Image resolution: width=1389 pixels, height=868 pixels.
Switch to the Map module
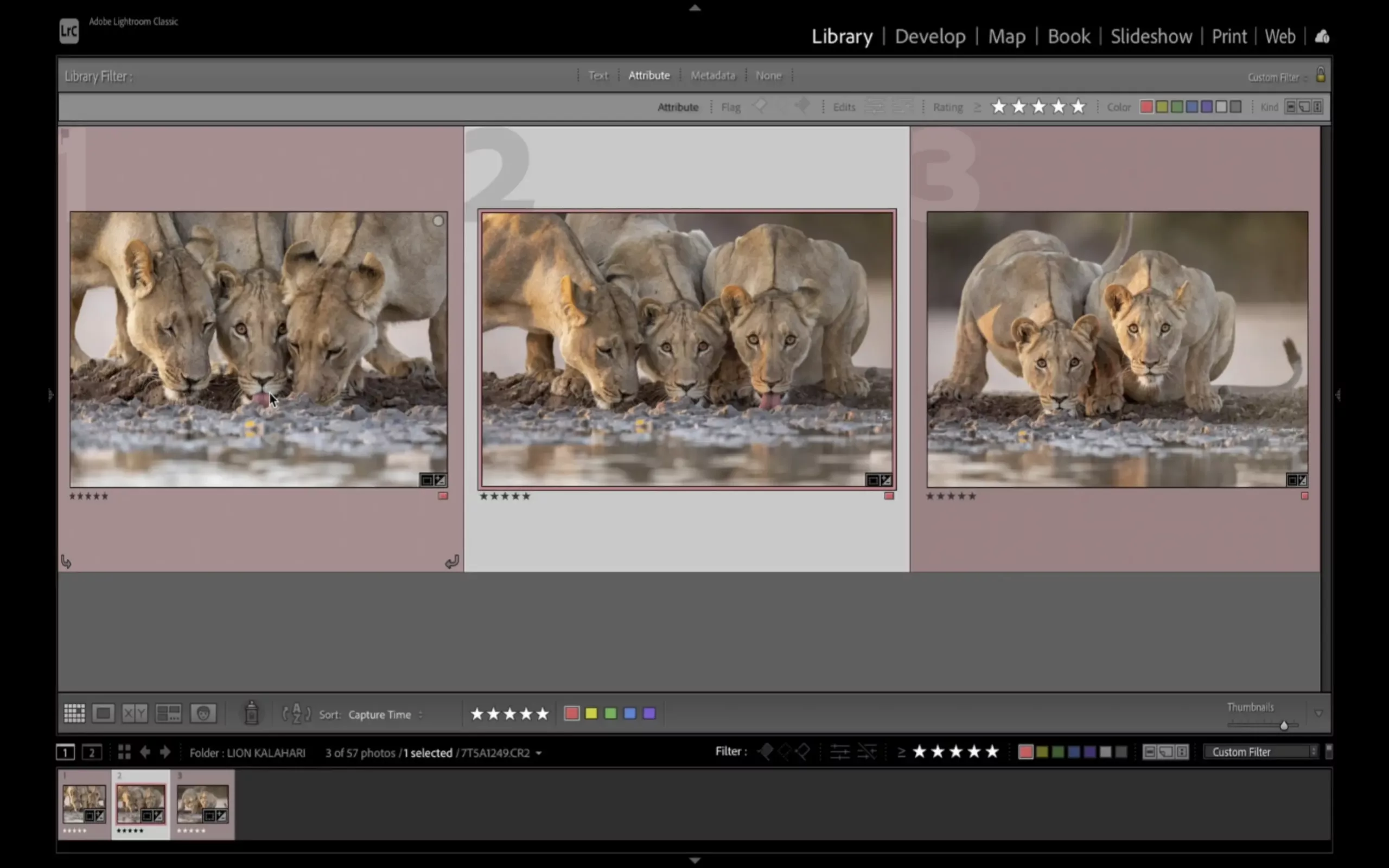click(1006, 36)
